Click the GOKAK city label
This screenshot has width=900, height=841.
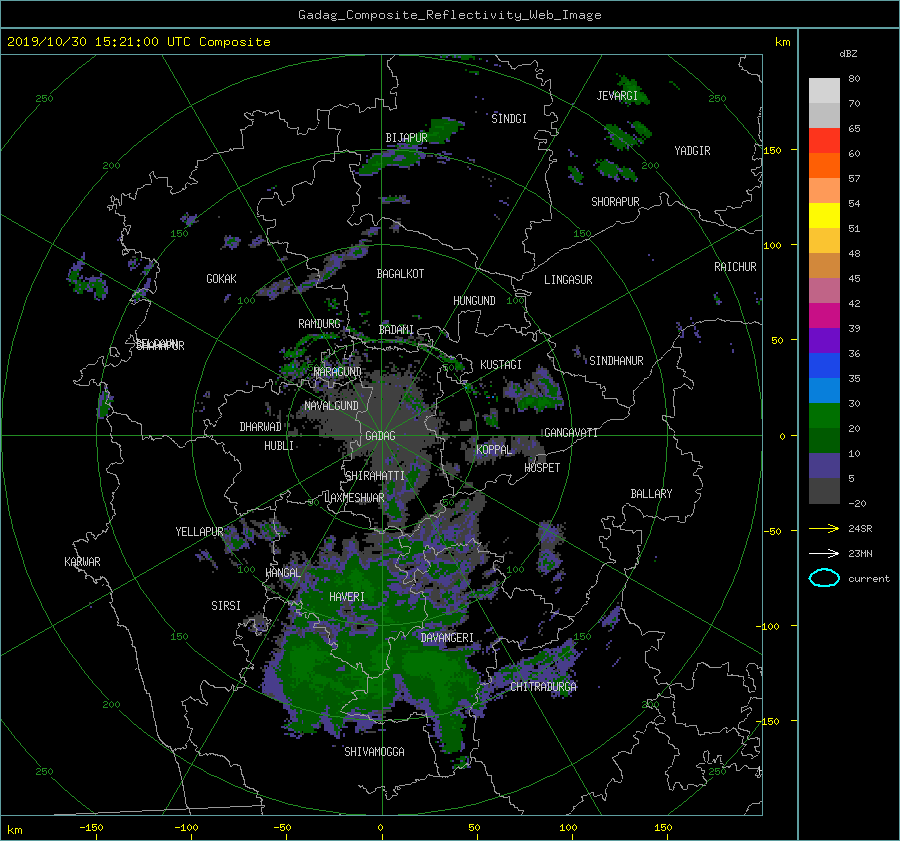click(x=221, y=279)
